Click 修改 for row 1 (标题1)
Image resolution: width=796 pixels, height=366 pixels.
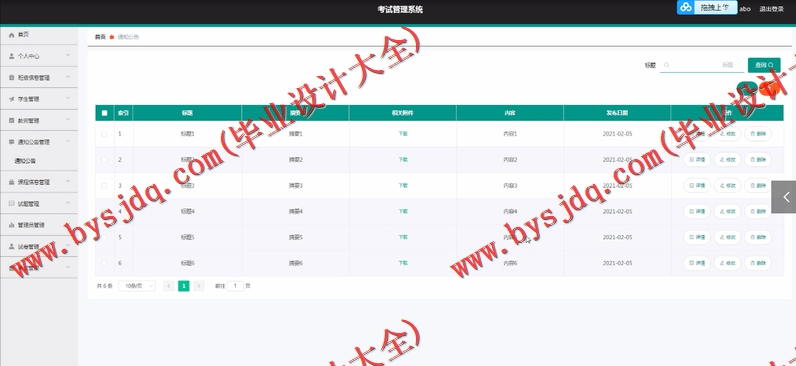click(727, 134)
